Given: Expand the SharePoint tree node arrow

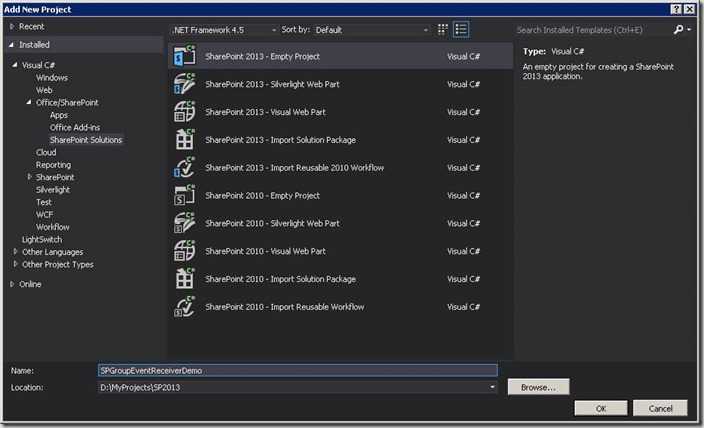Looking at the screenshot, I should click(29, 177).
